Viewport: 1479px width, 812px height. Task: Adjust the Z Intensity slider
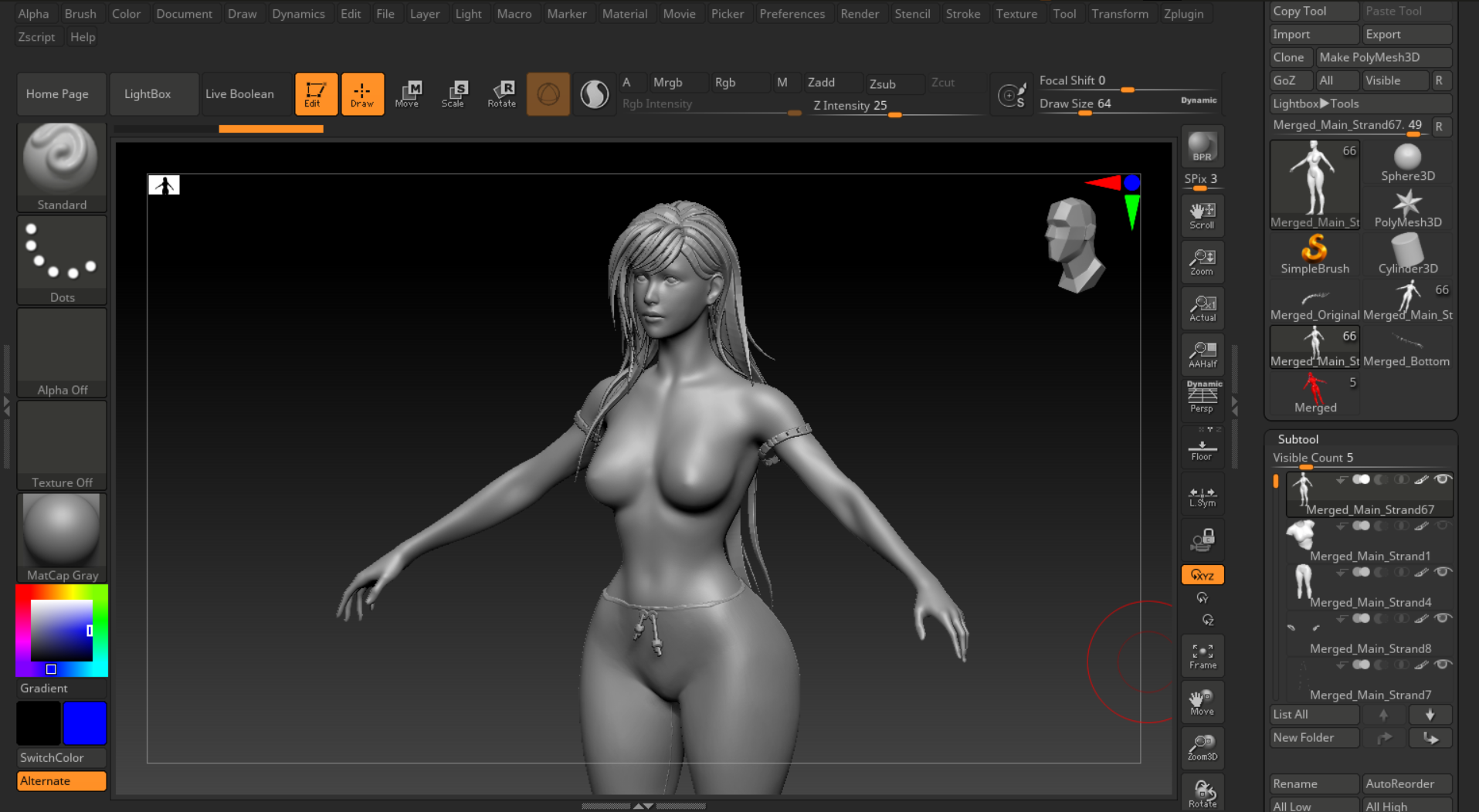click(x=894, y=113)
